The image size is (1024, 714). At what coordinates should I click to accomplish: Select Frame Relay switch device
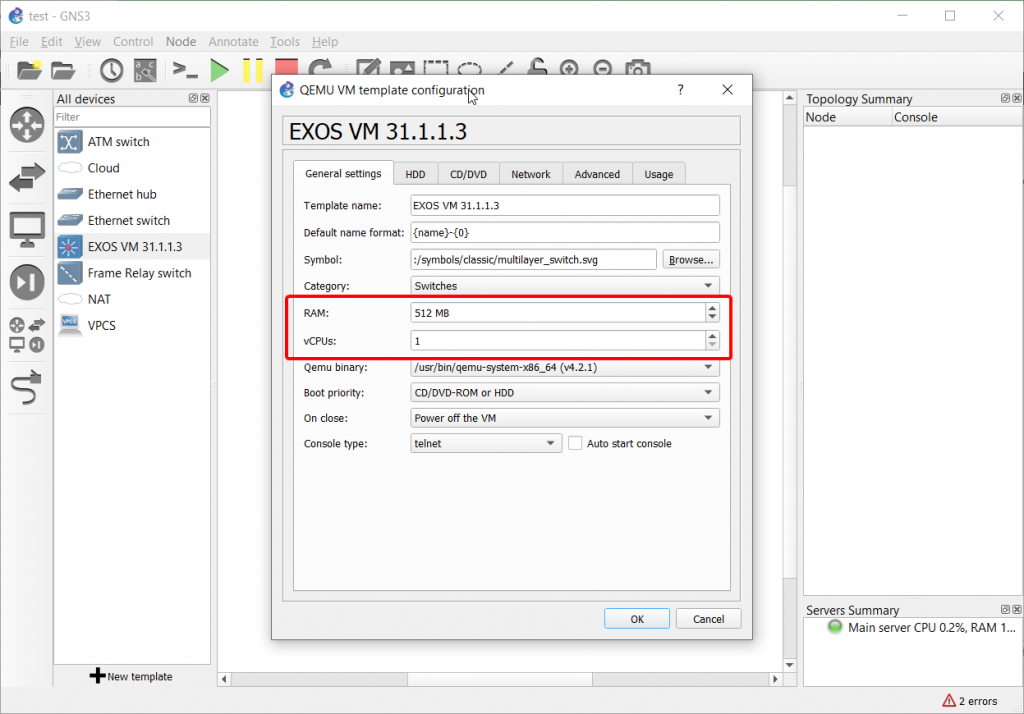tap(133, 272)
